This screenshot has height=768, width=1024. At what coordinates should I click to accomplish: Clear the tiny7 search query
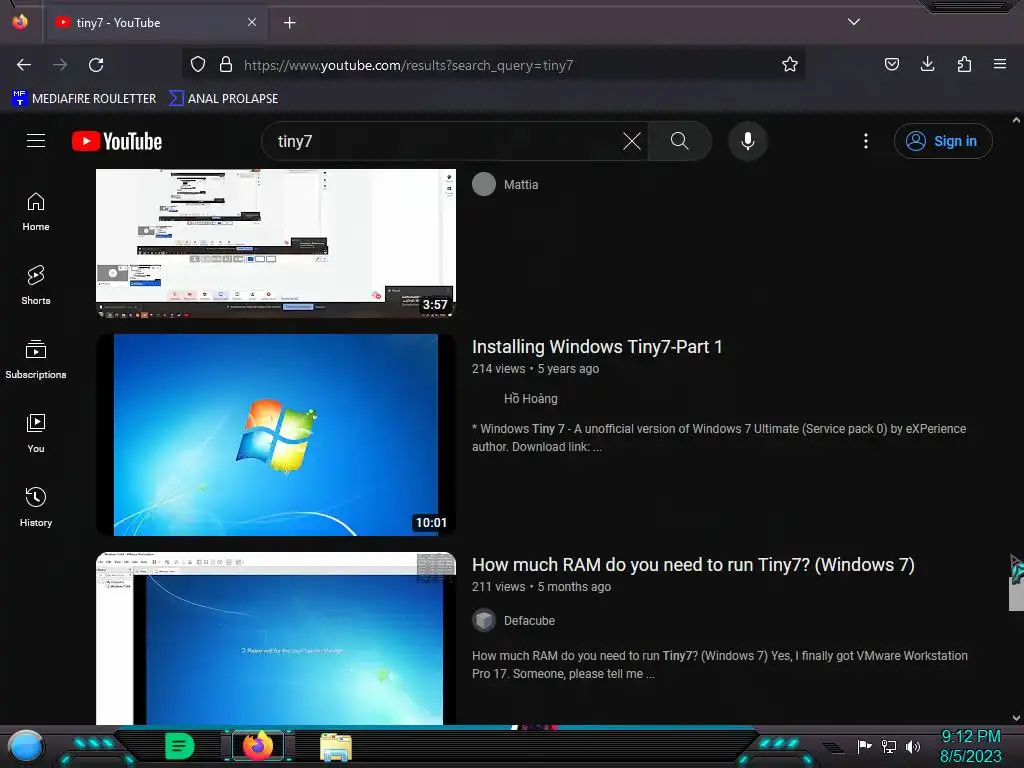click(632, 141)
